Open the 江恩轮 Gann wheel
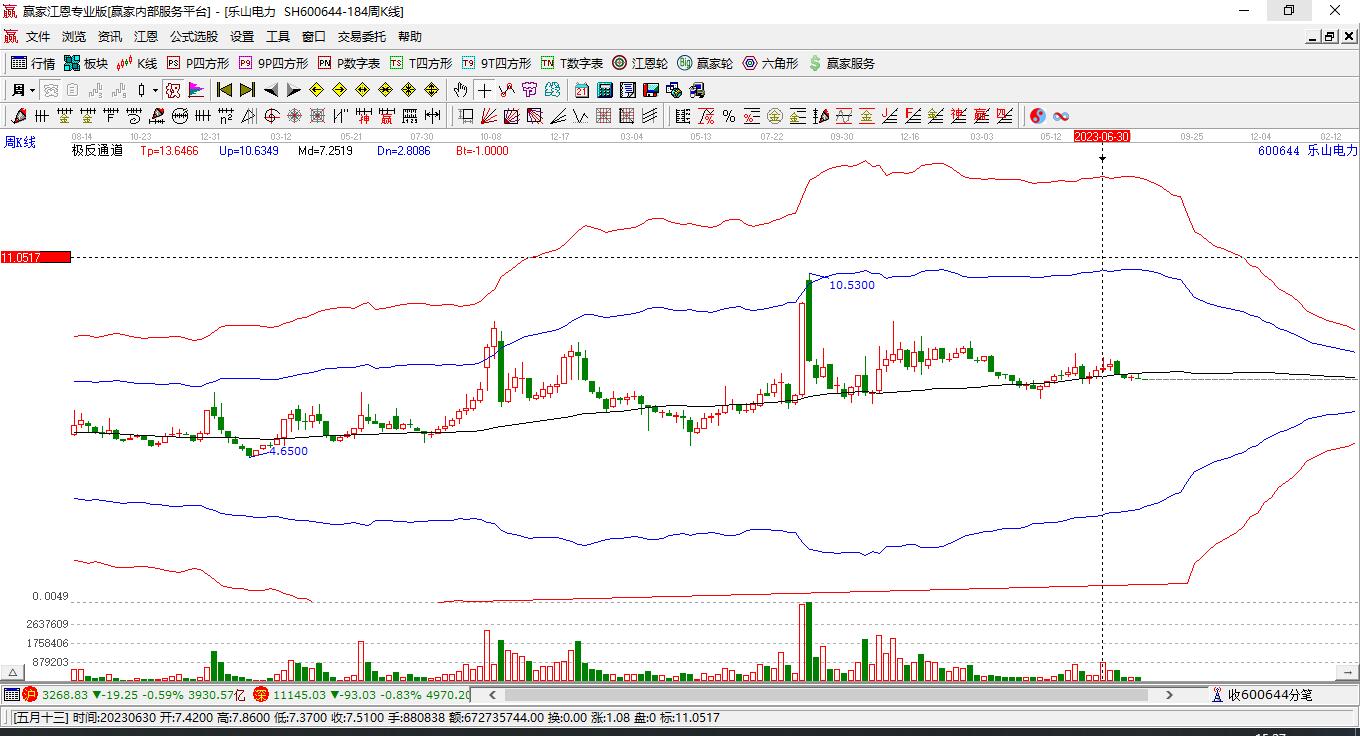 (640, 63)
